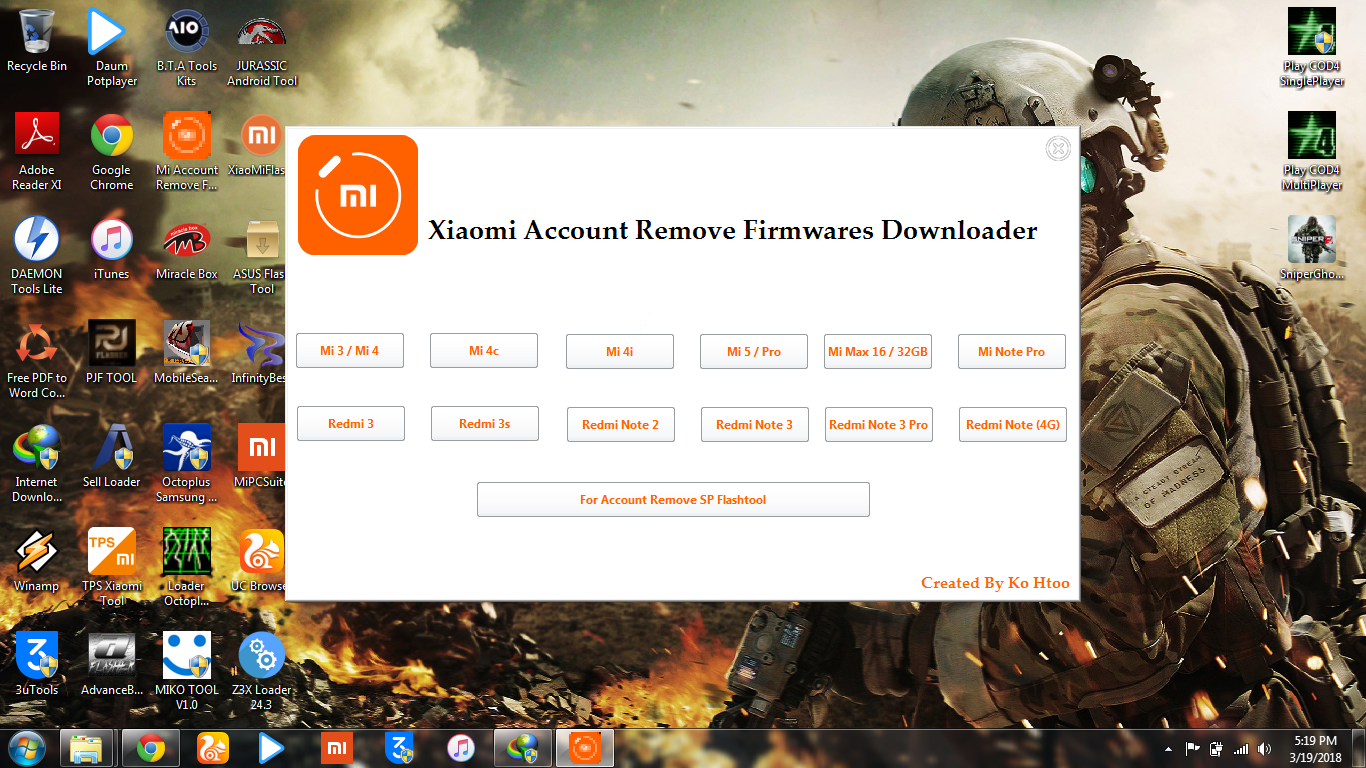This screenshot has height=768, width=1366.
Task: Open the Redmi Note 3 Pro option
Action: click(x=879, y=425)
